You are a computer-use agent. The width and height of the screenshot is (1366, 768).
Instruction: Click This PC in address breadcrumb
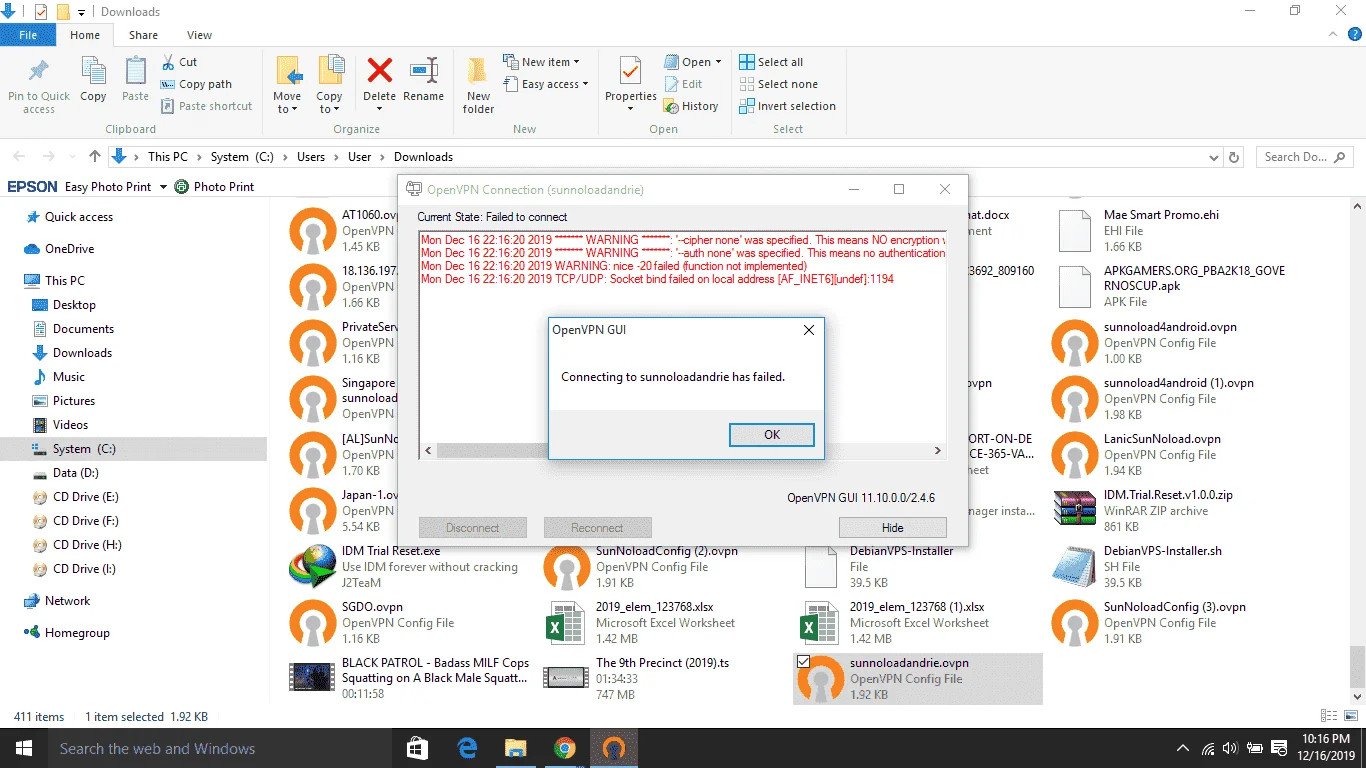(x=167, y=157)
